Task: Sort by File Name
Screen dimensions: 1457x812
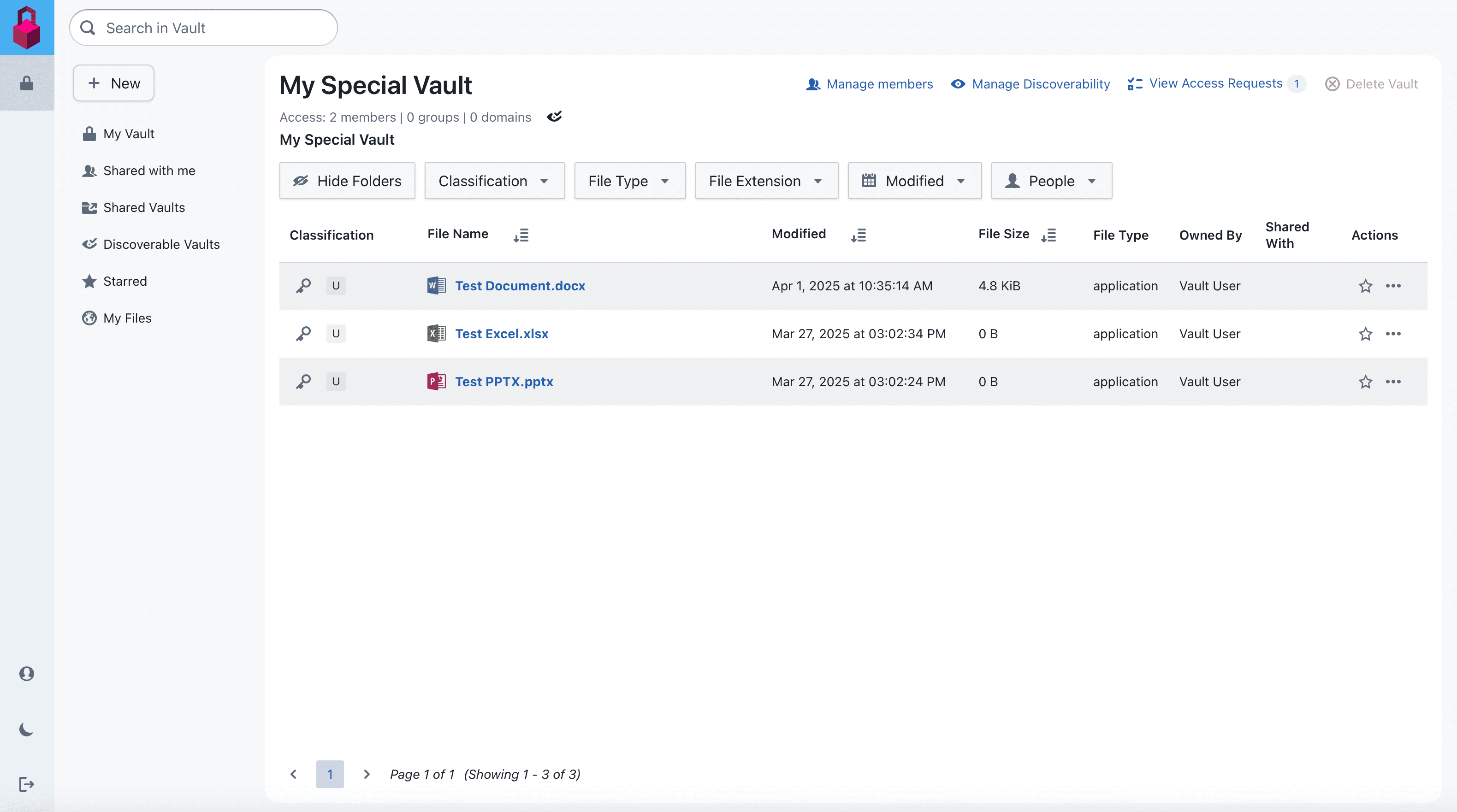Action: click(x=521, y=235)
